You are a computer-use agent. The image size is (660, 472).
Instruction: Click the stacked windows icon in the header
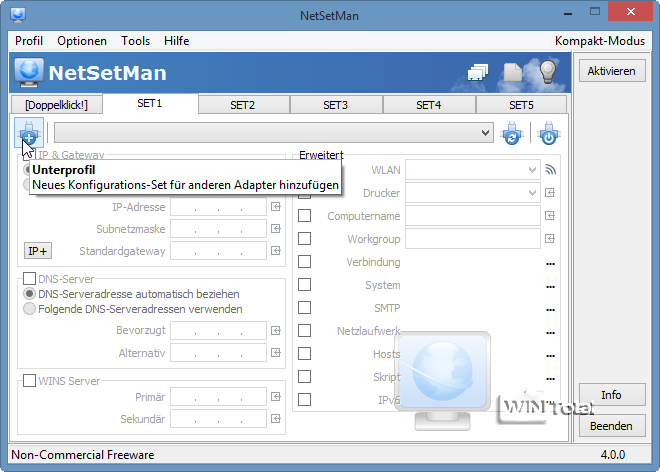(x=478, y=72)
